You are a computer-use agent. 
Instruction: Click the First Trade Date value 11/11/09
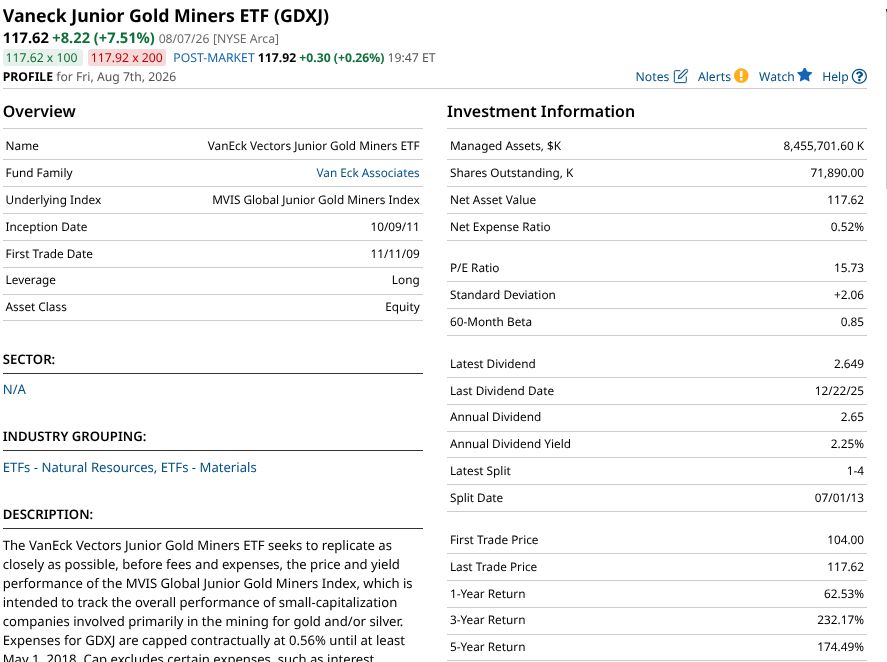[395, 254]
